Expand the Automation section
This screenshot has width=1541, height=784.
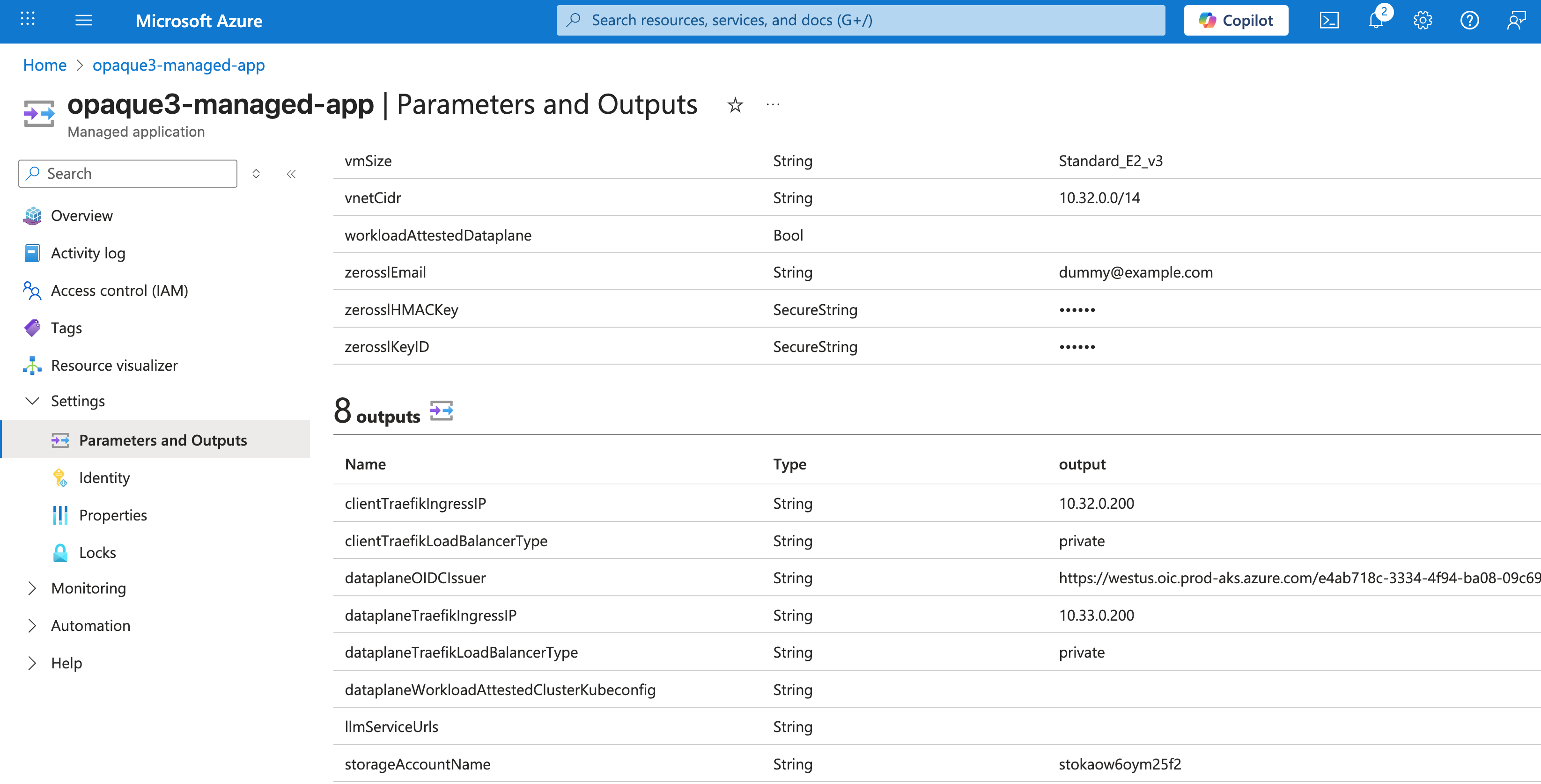[x=32, y=625]
